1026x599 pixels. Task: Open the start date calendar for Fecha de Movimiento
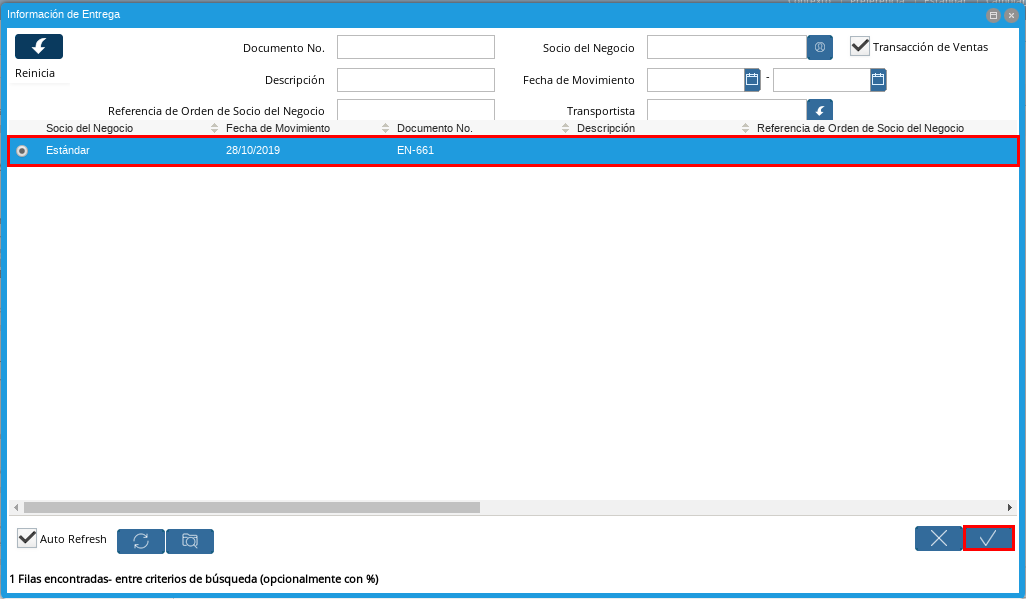(752, 80)
